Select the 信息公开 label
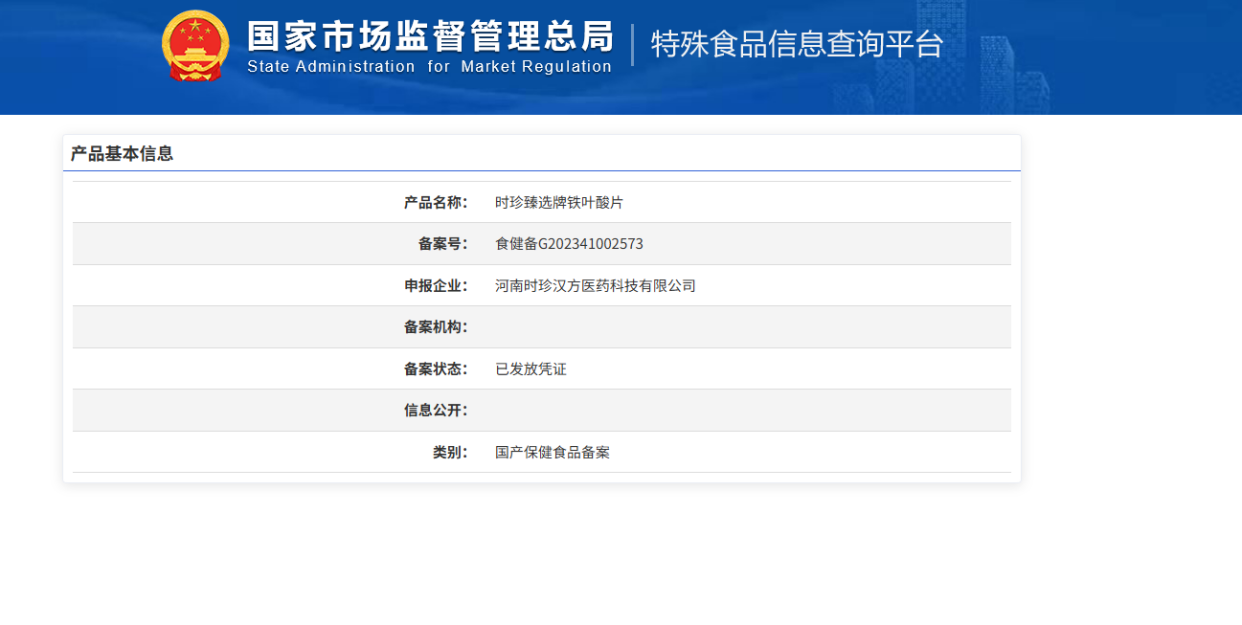1242x625 pixels. pos(435,410)
